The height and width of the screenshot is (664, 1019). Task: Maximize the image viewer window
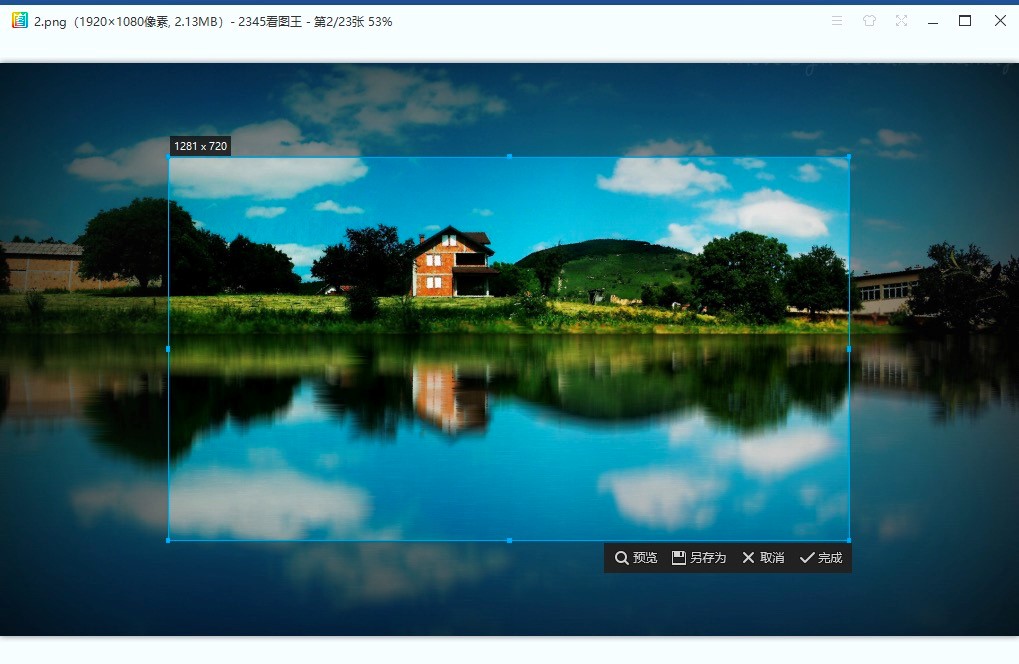pos(965,21)
